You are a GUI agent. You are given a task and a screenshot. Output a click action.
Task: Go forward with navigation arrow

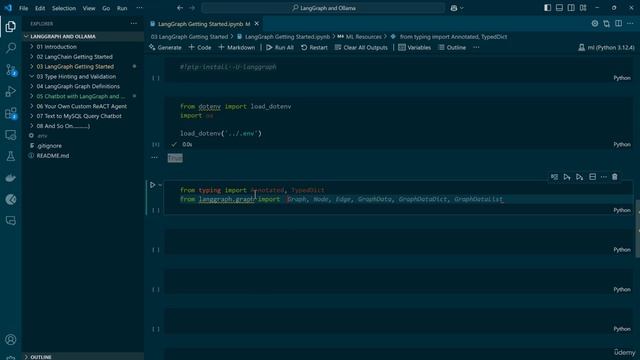pos(192,8)
